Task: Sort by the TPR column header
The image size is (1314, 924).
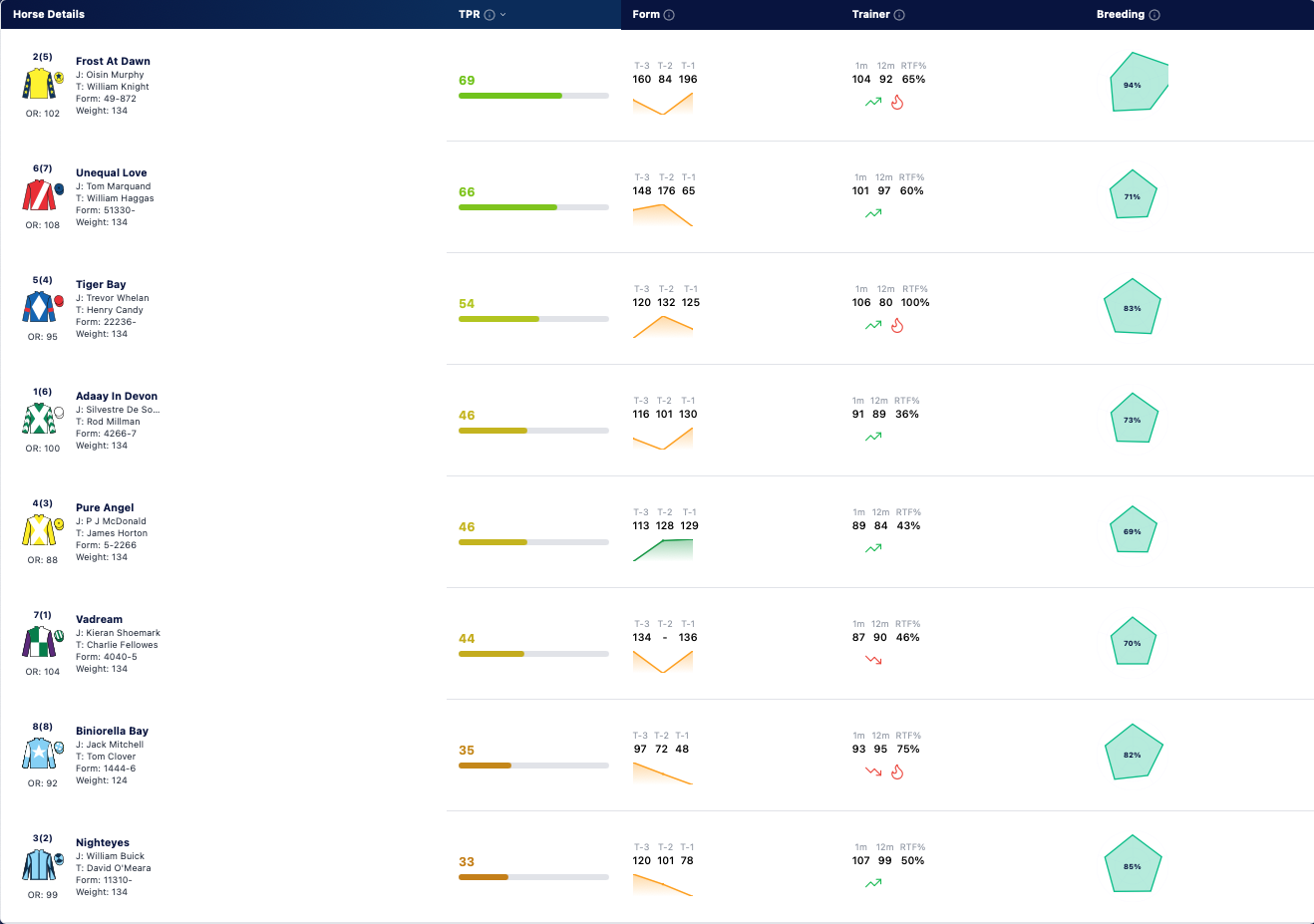Action: pos(470,15)
